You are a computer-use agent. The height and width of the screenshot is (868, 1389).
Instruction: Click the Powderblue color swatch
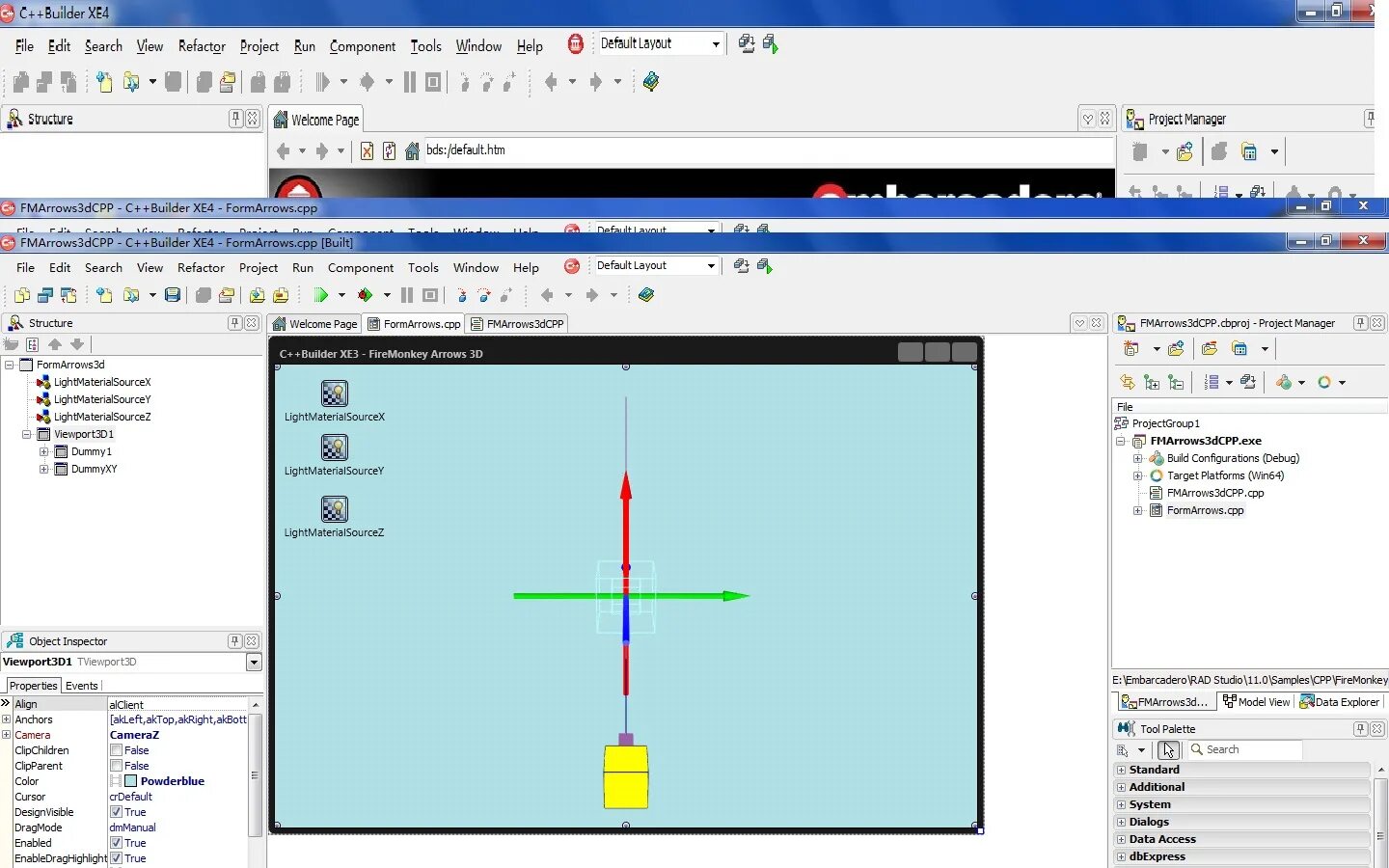tap(130, 781)
